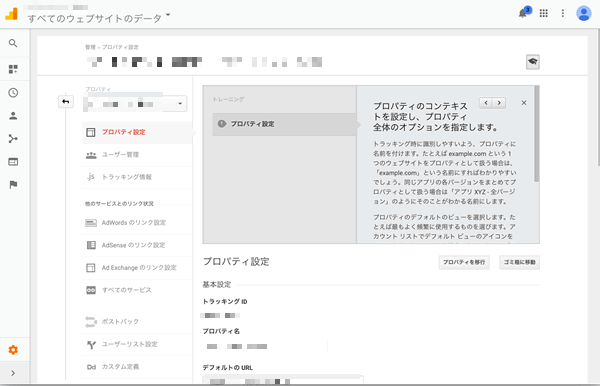
Task: Open the search icon in left sidebar
Action: tap(13, 43)
